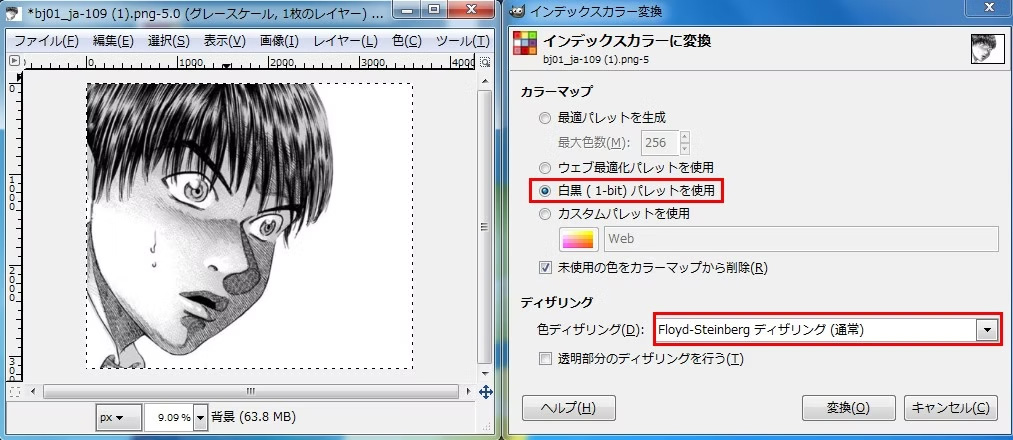
Task: Open the レイヤー(L) menu
Action: (x=345, y=41)
